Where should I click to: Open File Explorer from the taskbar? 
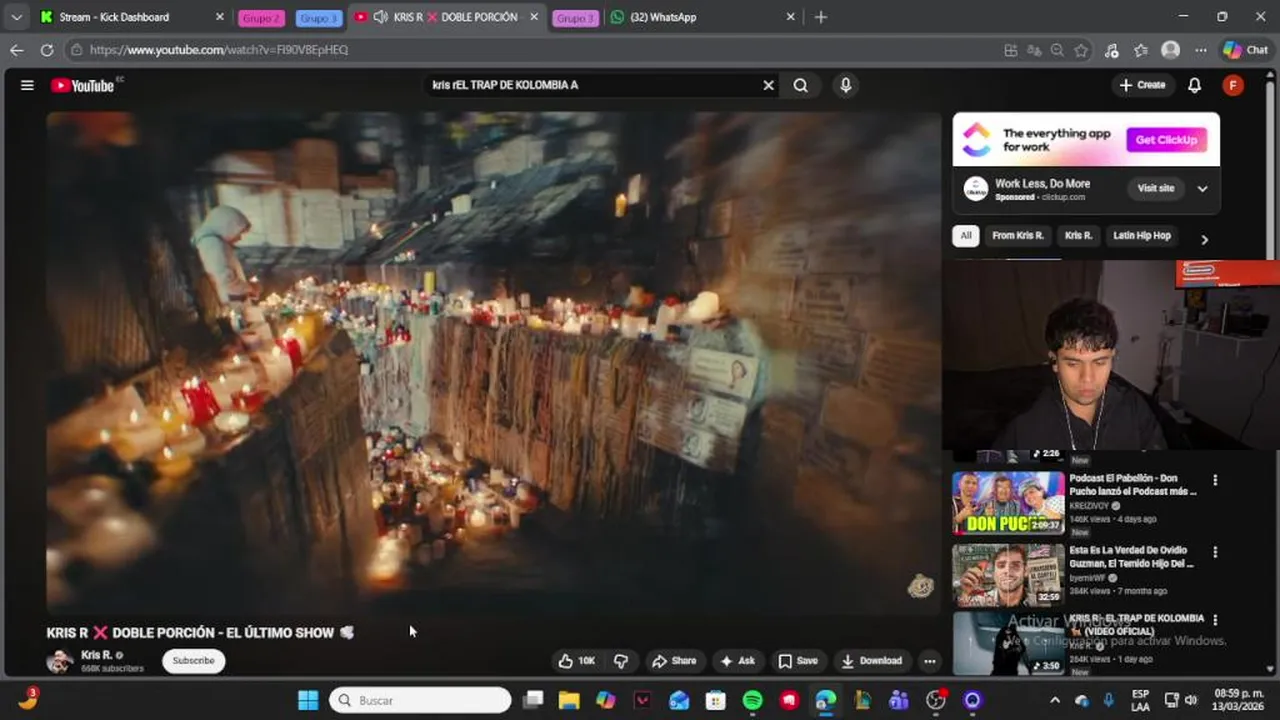[569, 701]
